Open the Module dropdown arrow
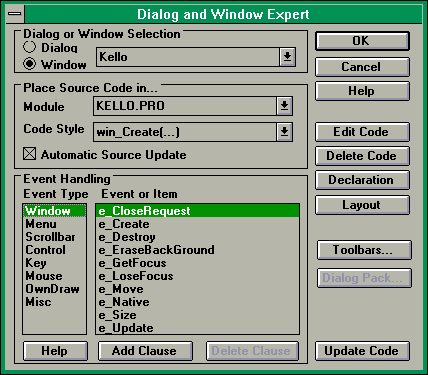The height and width of the screenshot is (375, 428). (284, 106)
